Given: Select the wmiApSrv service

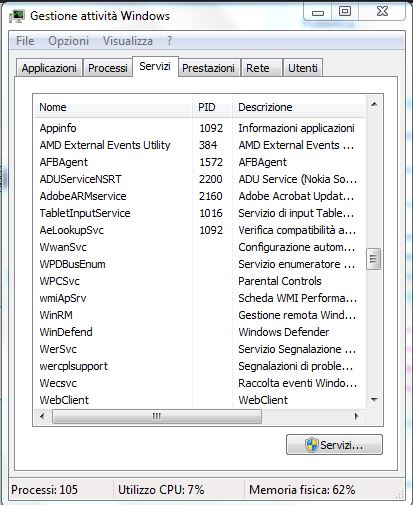Looking at the screenshot, I should (63, 298).
